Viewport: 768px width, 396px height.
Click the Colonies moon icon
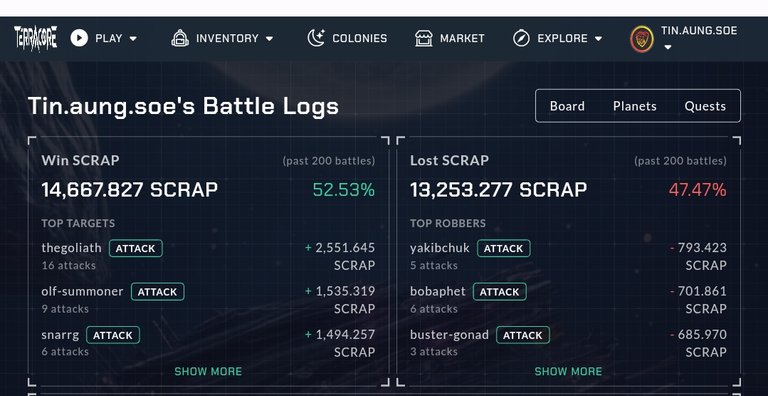coord(316,38)
